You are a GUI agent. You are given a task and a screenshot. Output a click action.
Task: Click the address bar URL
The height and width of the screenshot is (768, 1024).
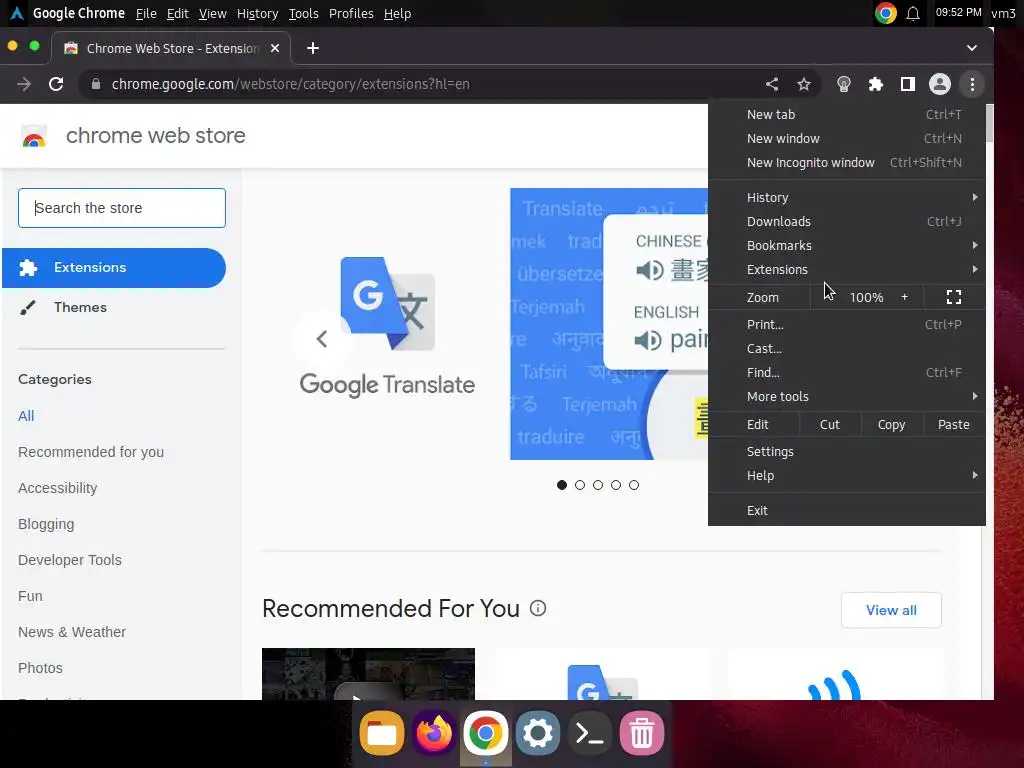(x=291, y=84)
